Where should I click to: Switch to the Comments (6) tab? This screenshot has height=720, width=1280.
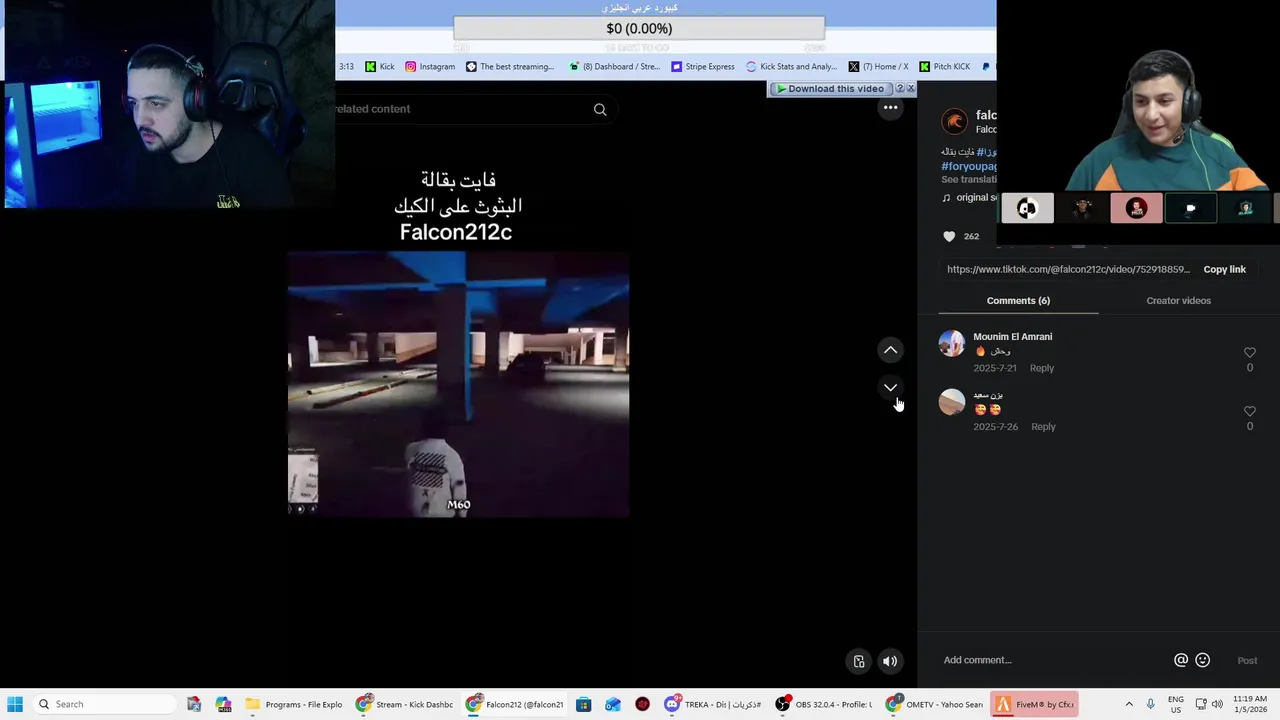pos(1018,300)
